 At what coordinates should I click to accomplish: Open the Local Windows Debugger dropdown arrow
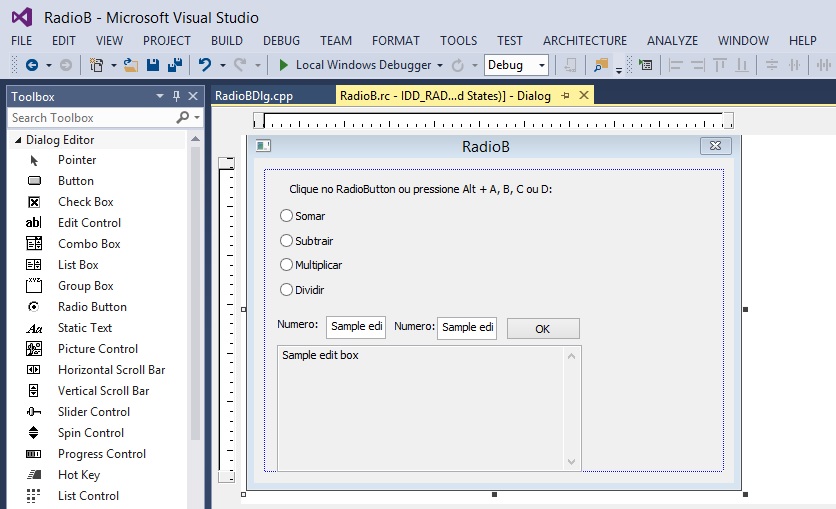pos(440,65)
